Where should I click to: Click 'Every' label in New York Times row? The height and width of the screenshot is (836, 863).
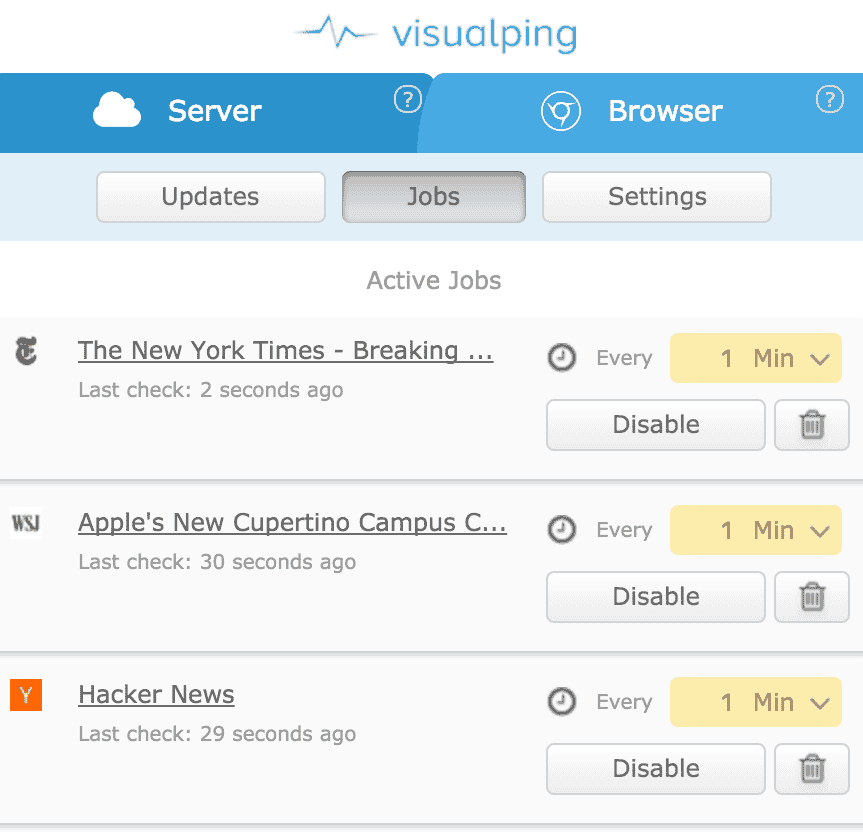click(x=624, y=358)
